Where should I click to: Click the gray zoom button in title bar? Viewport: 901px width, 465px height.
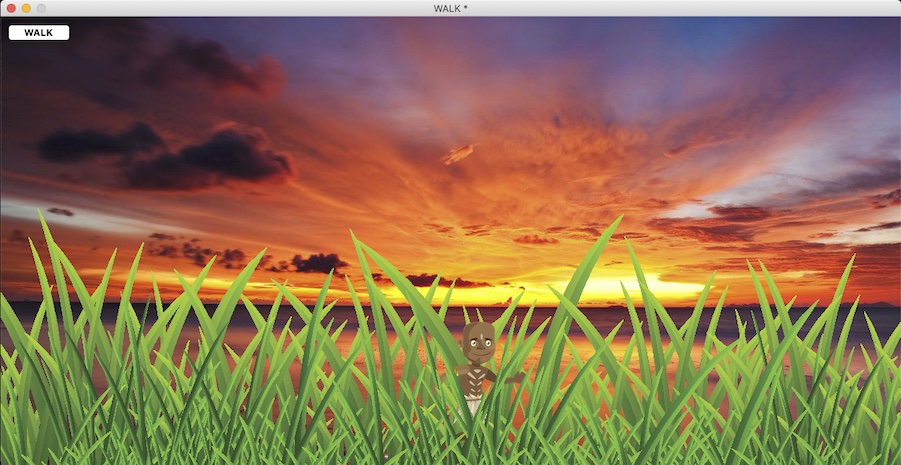coord(41,8)
